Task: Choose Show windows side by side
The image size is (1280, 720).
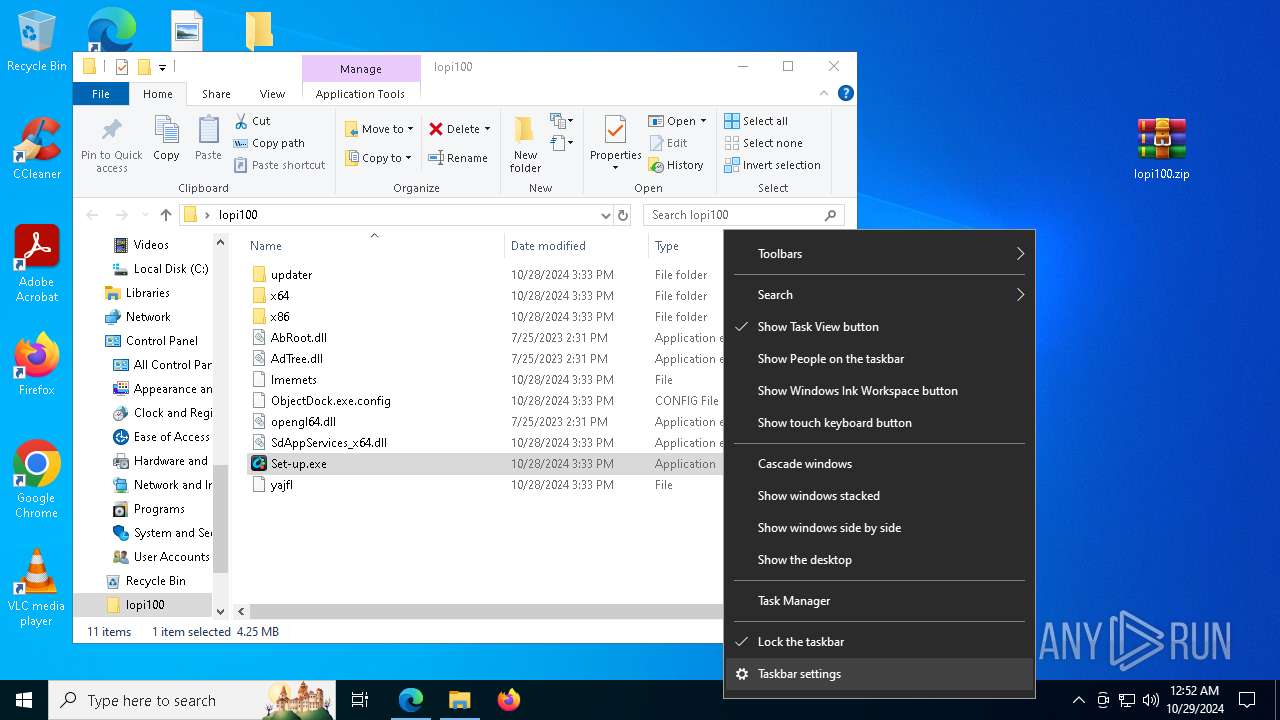Action: click(880, 528)
